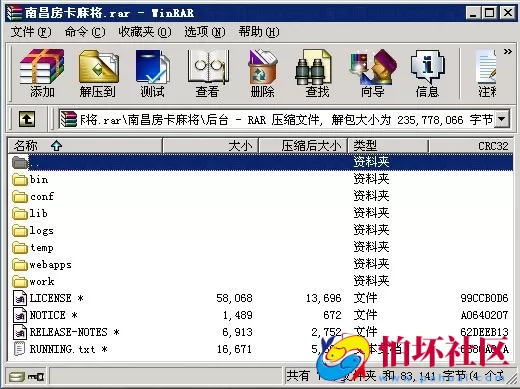Show archive 信息 (Info)
This screenshot has width=520, height=389.
(x=427, y=73)
